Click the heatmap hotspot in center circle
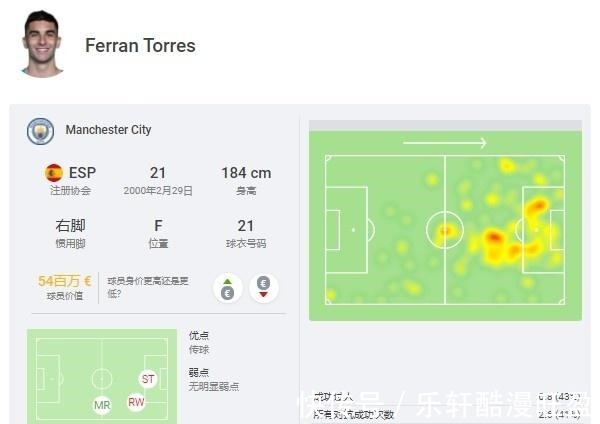This screenshot has height=424, width=600. (445, 230)
